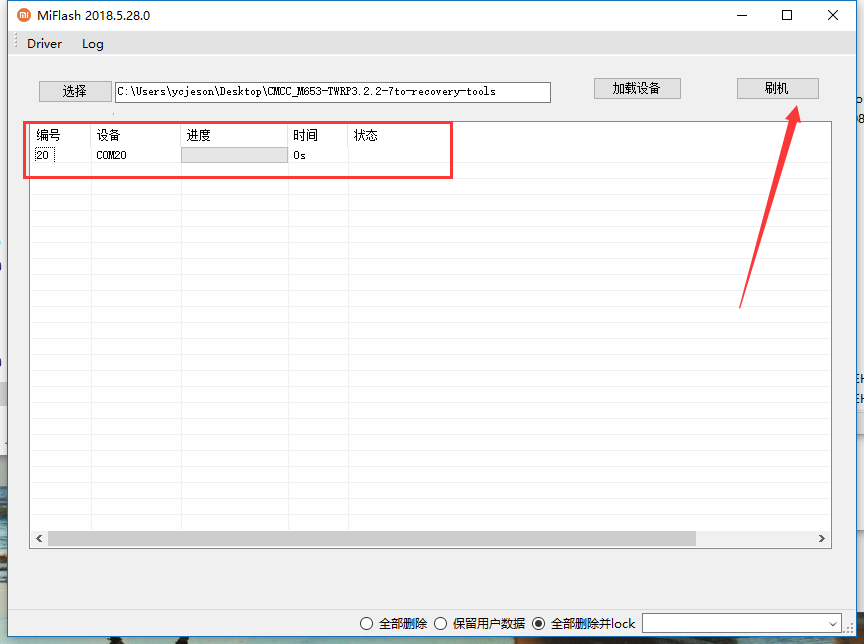
Task: Click the 设备 column header
Action: click(x=108, y=136)
